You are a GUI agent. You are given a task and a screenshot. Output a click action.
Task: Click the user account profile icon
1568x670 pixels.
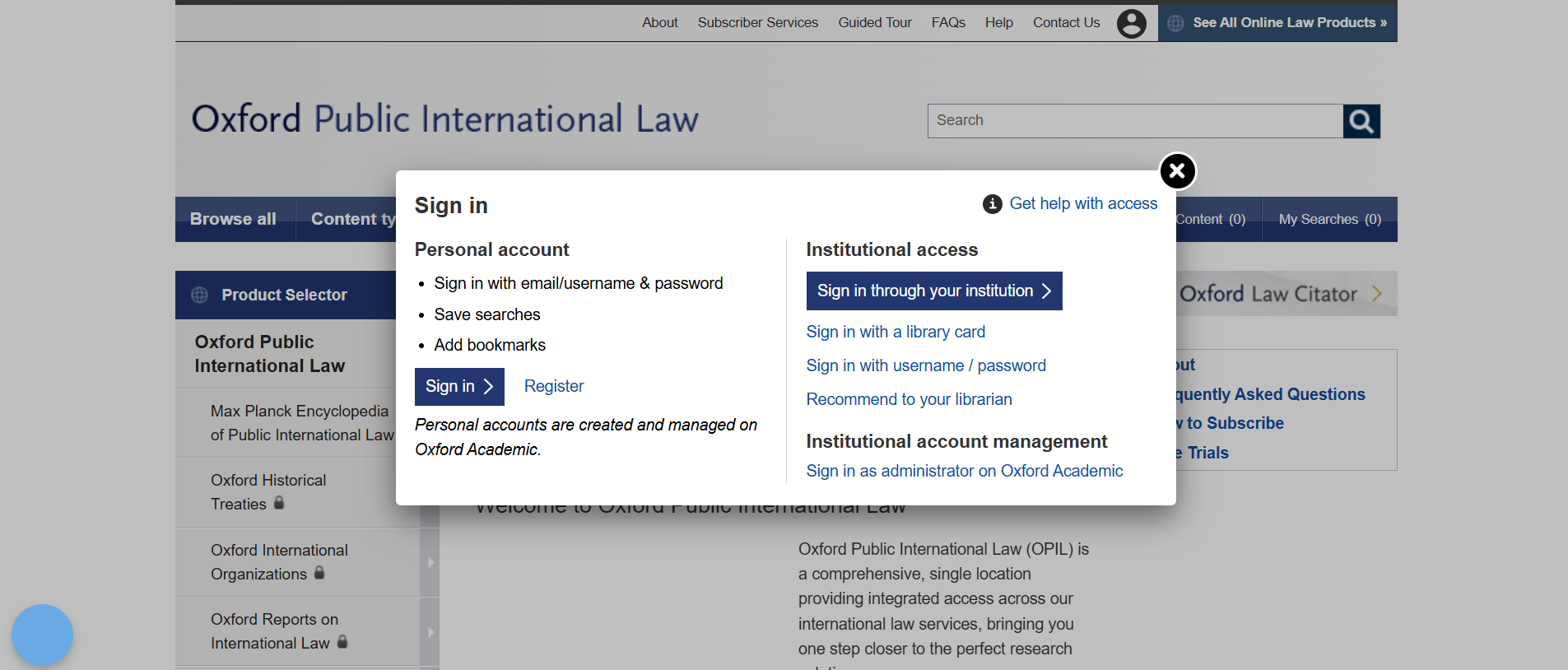(x=1131, y=23)
